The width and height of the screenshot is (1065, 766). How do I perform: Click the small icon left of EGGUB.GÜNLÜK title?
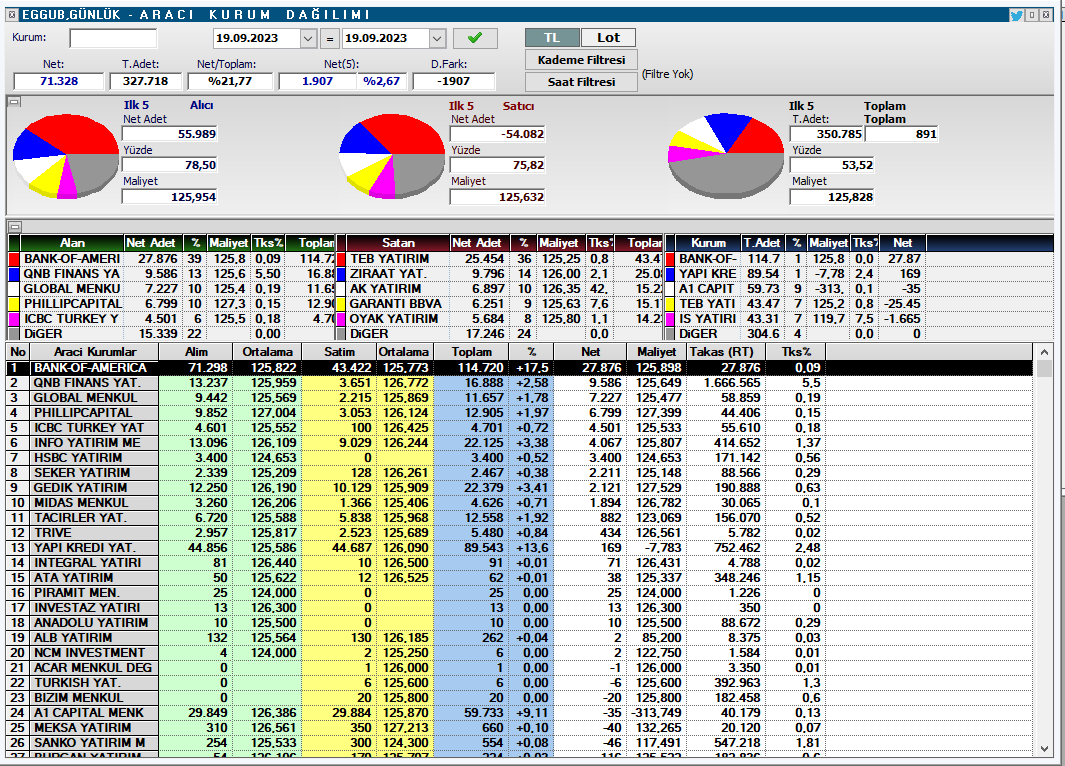click(x=12, y=14)
